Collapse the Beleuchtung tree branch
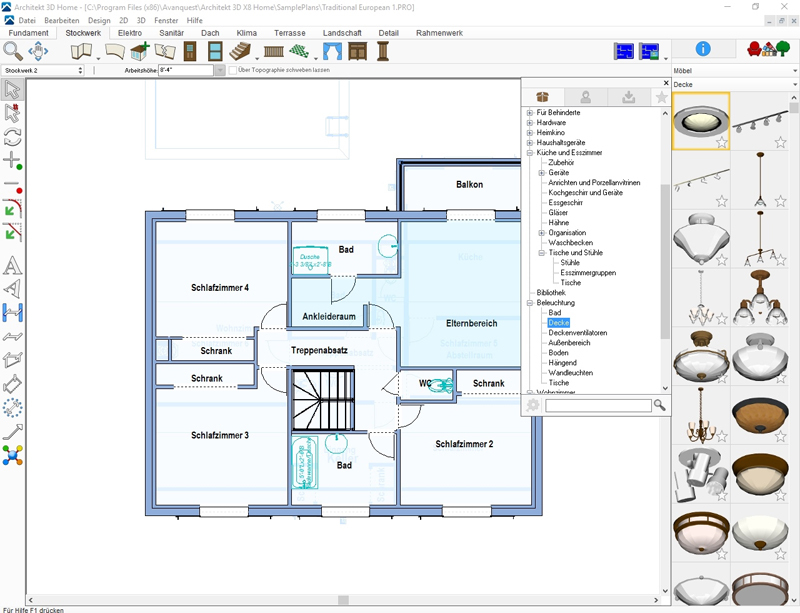Screen dimensions: 800x613 click(x=530, y=303)
